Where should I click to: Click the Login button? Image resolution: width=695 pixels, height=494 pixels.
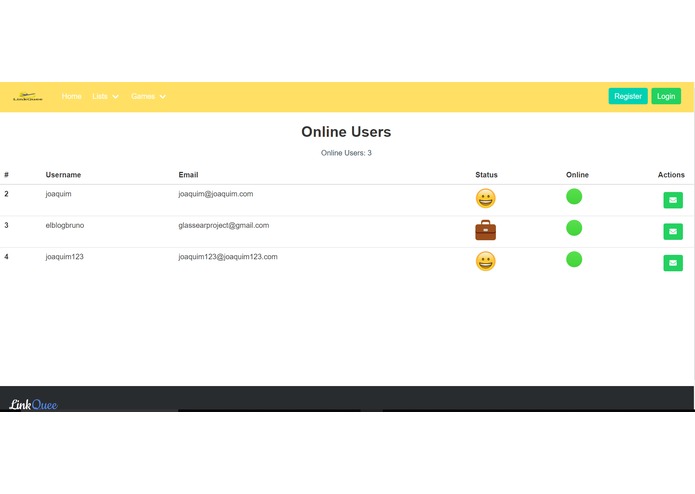pyautogui.click(x=666, y=96)
